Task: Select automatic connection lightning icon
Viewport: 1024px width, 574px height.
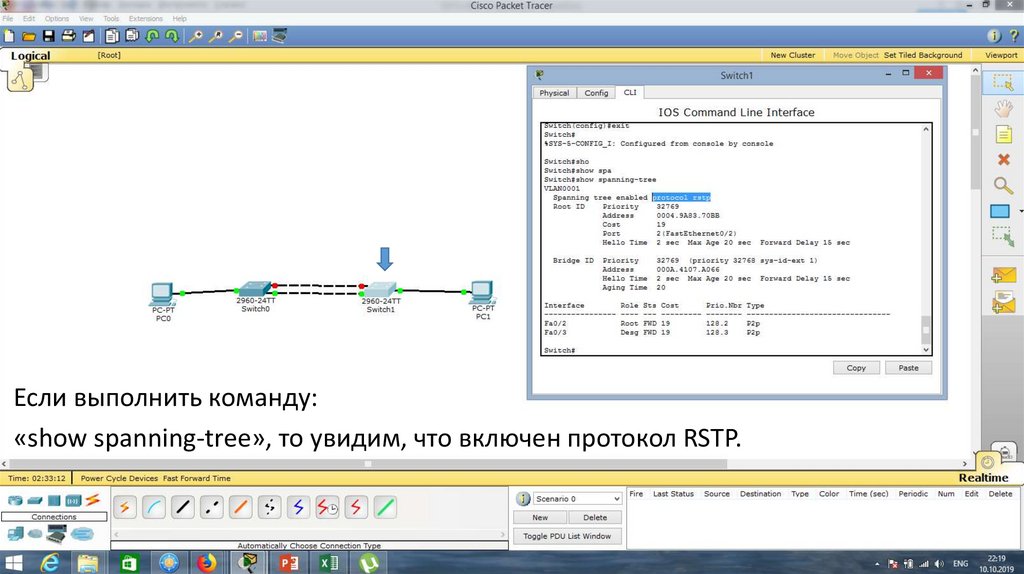Action: click(x=125, y=507)
